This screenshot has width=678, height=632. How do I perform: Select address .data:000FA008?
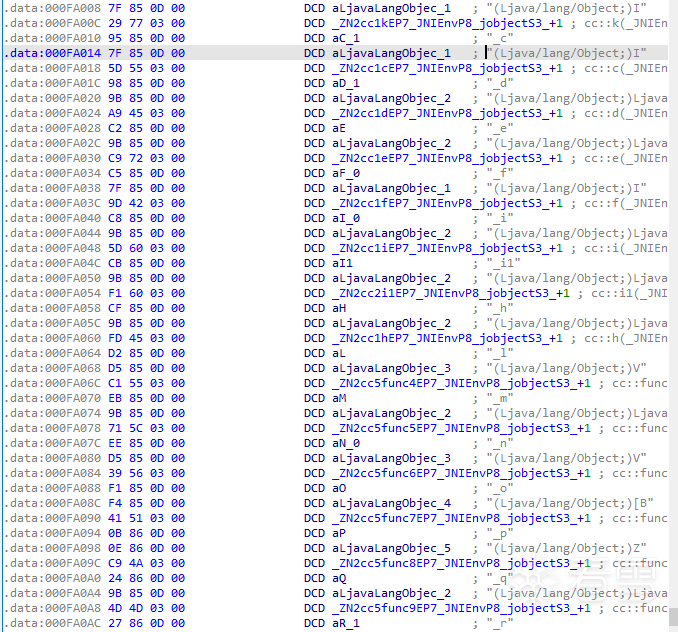[x=52, y=8]
